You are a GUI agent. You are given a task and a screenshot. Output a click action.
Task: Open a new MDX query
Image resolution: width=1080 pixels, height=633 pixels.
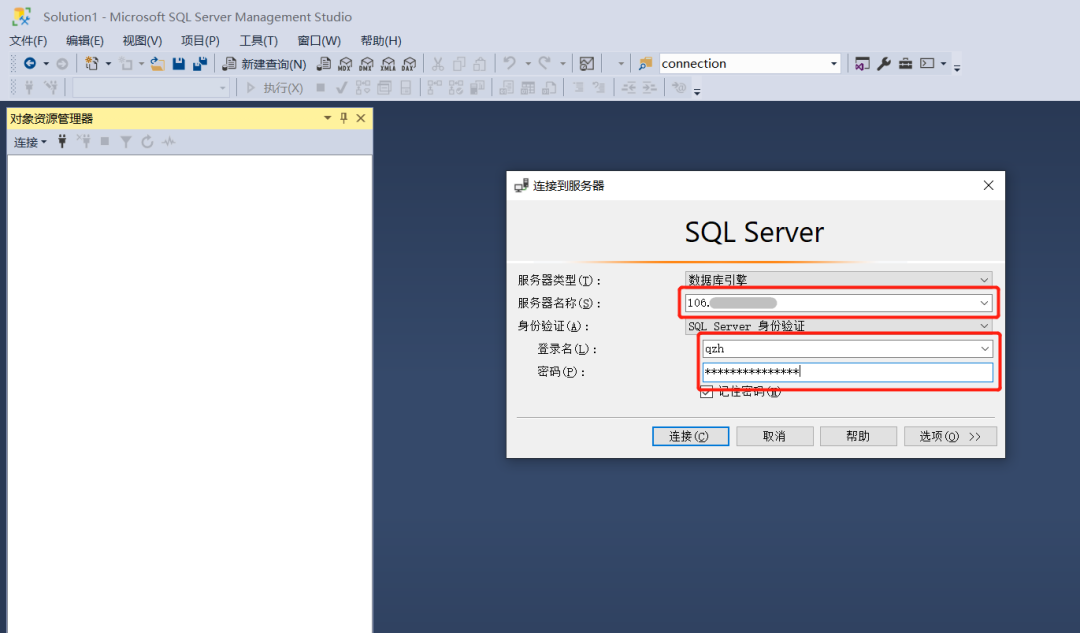[x=345, y=63]
